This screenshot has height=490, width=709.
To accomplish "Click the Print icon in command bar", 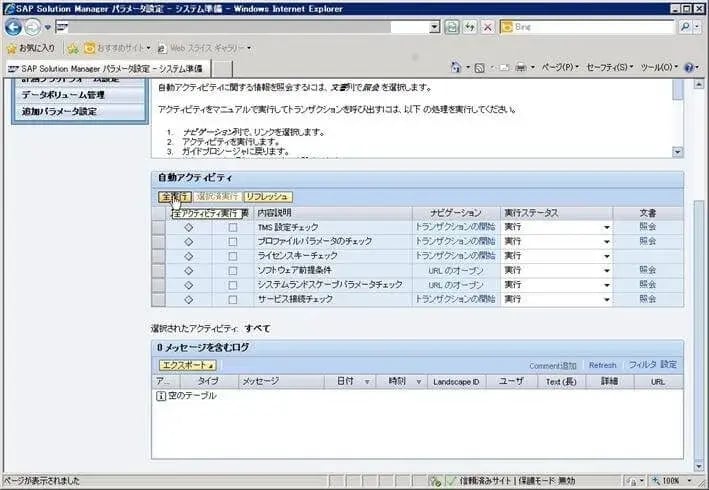I will [521, 67].
